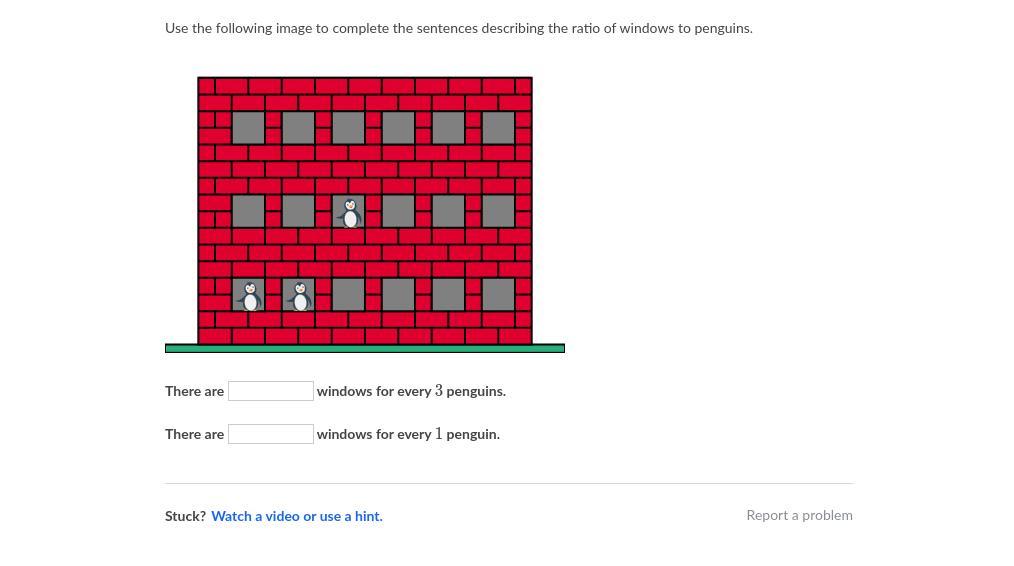
Task: Click the fourth gray window in the middle row
Action: tap(398, 212)
